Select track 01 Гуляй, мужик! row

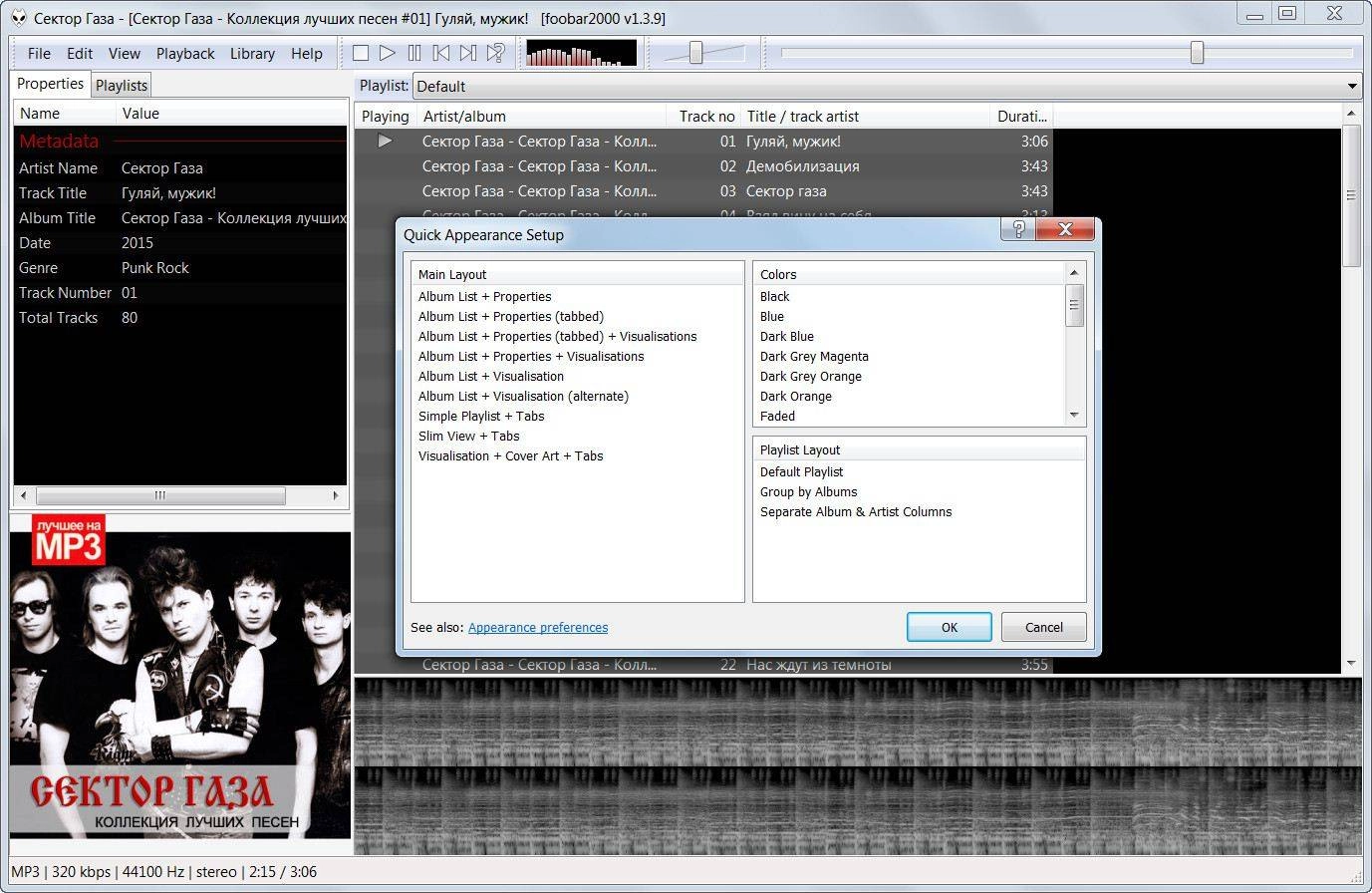tap(703, 142)
